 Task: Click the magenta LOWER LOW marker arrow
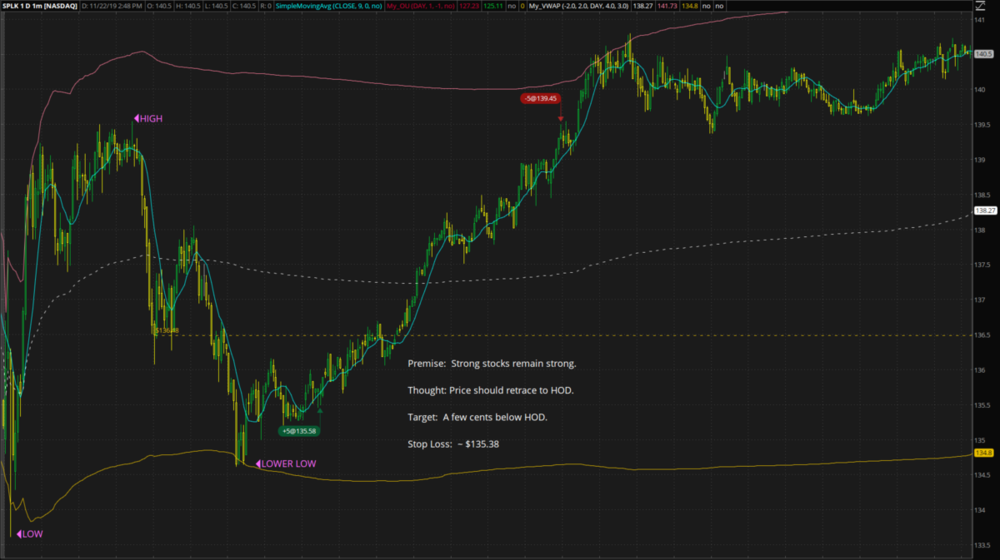(x=256, y=464)
